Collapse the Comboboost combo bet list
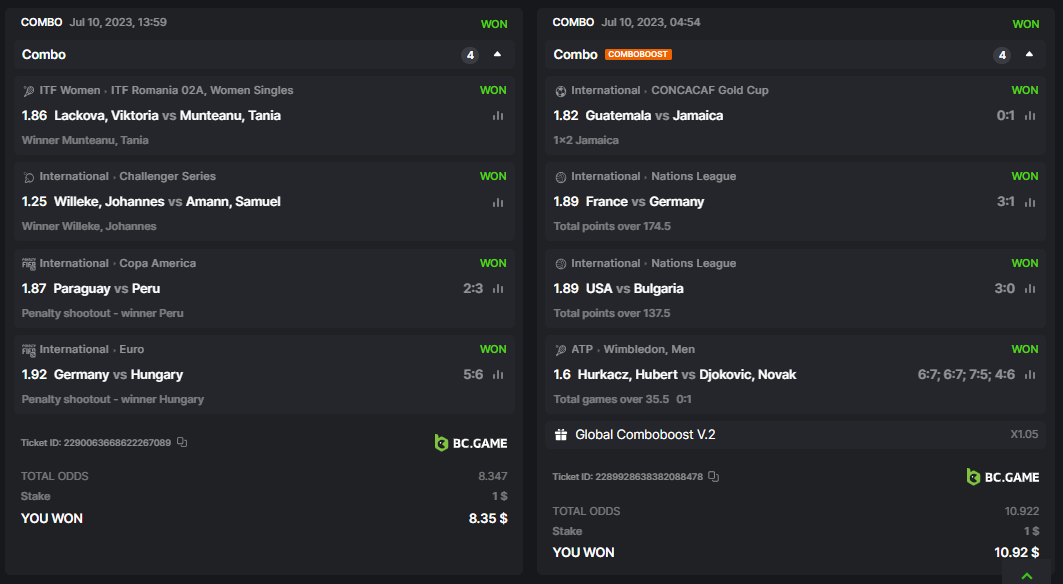The image size is (1063, 584). point(1029,55)
